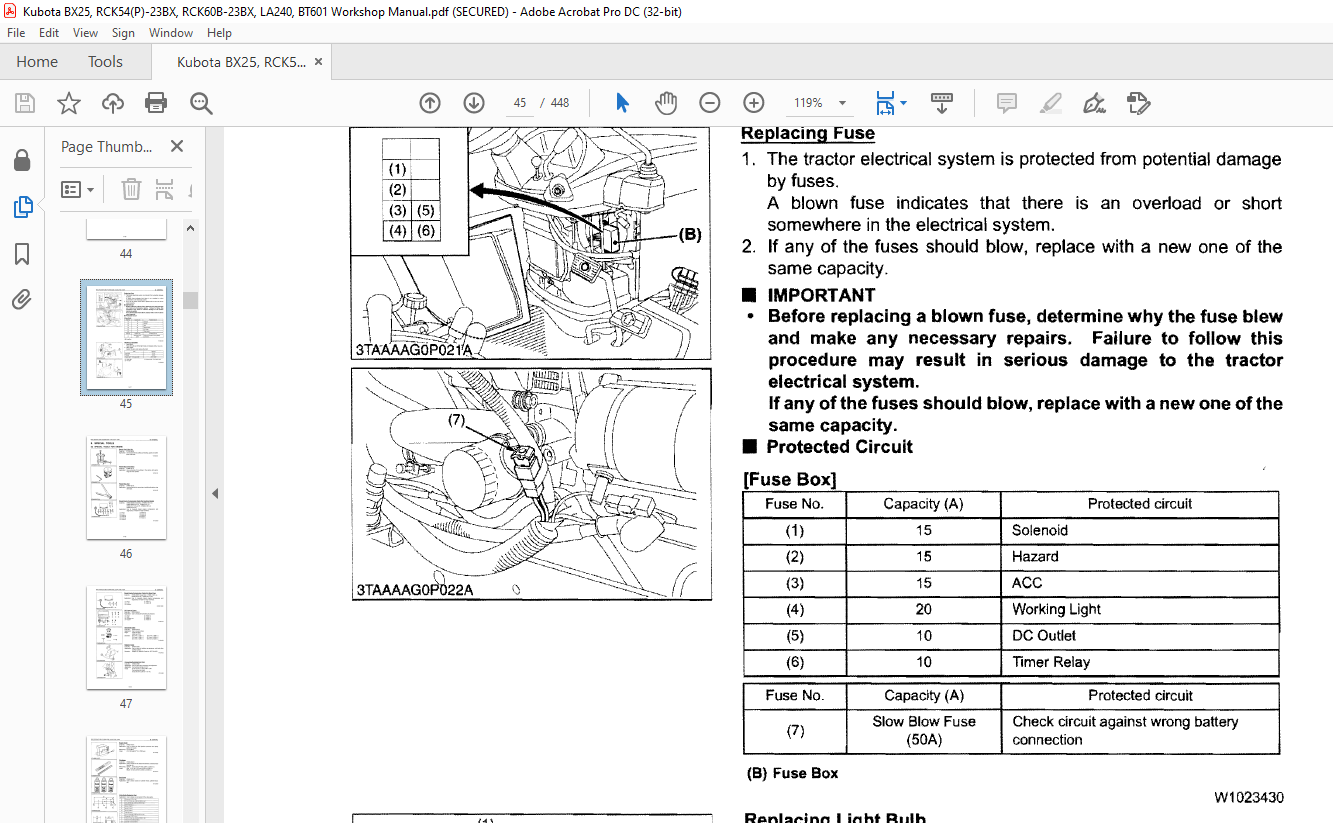Image resolution: width=1333 pixels, height=823 pixels.
Task: Select page 46 thumbnail
Action: tap(126, 488)
